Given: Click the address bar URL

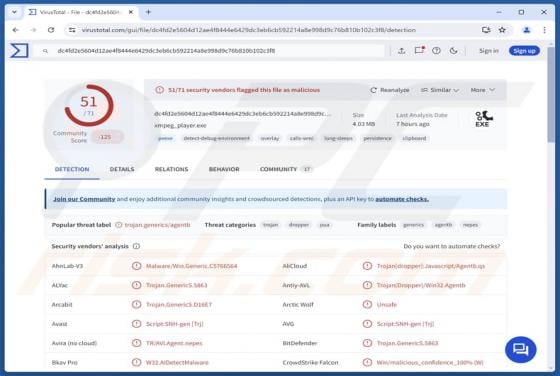Looking at the screenshot, I should click(249, 30).
